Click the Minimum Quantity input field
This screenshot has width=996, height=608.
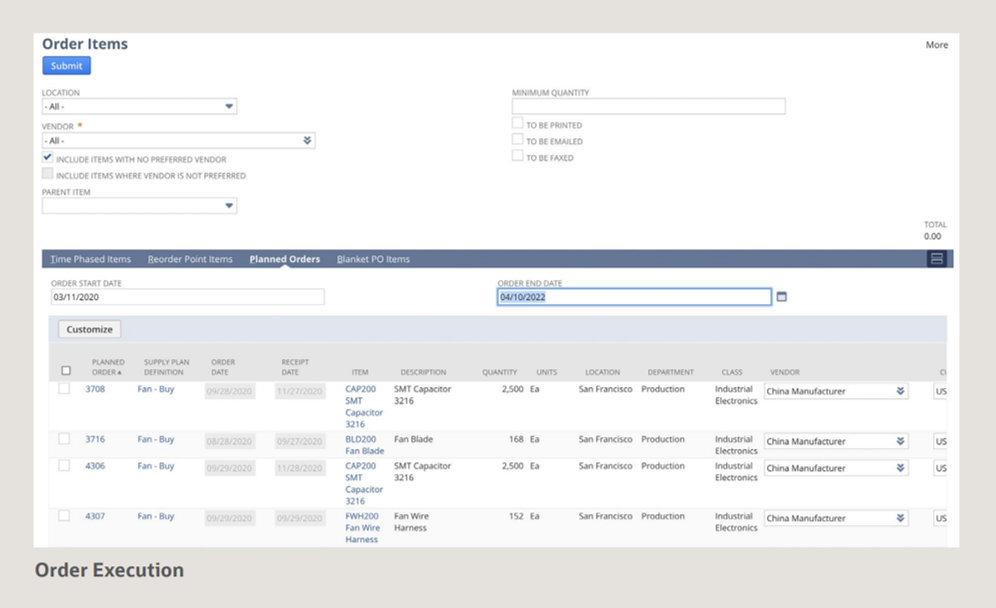click(x=649, y=106)
